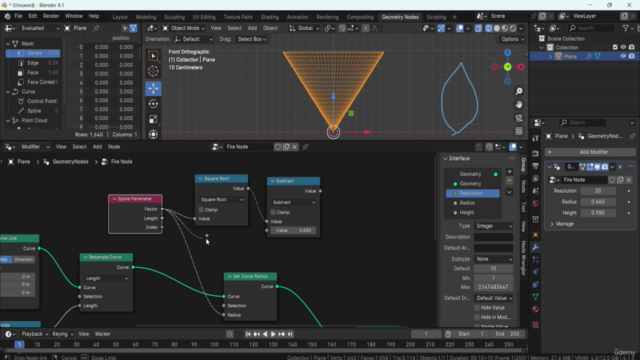The height and width of the screenshot is (360, 640).
Task: Open the Type Integer dropdown
Action: [x=493, y=226]
